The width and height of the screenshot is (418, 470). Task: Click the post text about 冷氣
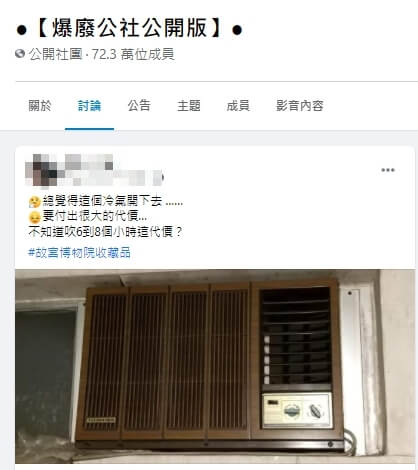click(x=106, y=217)
